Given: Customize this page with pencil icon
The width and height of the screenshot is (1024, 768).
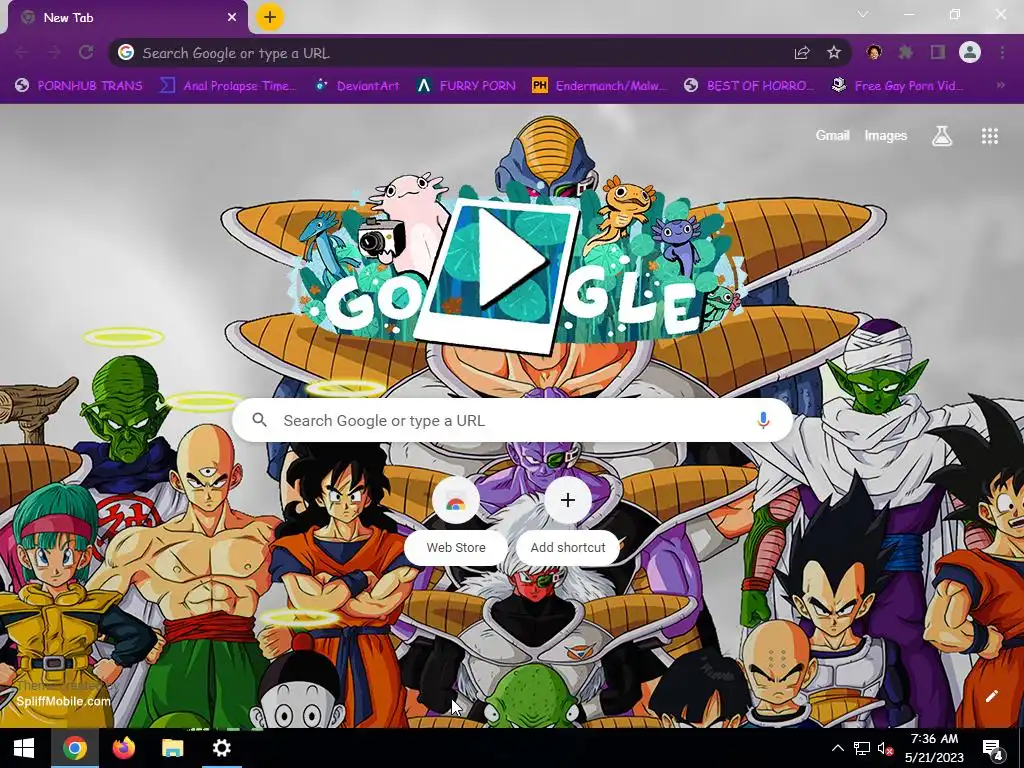Looking at the screenshot, I should pyautogui.click(x=991, y=696).
